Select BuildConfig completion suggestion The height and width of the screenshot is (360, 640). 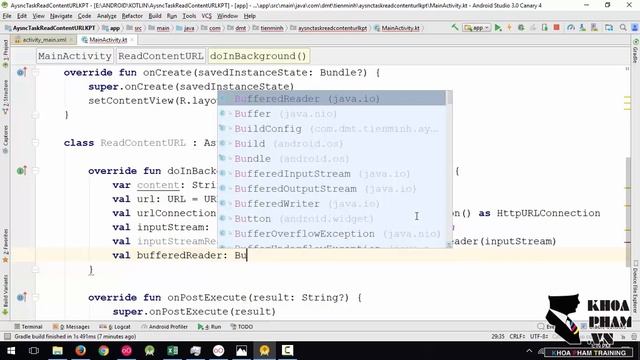332,129
